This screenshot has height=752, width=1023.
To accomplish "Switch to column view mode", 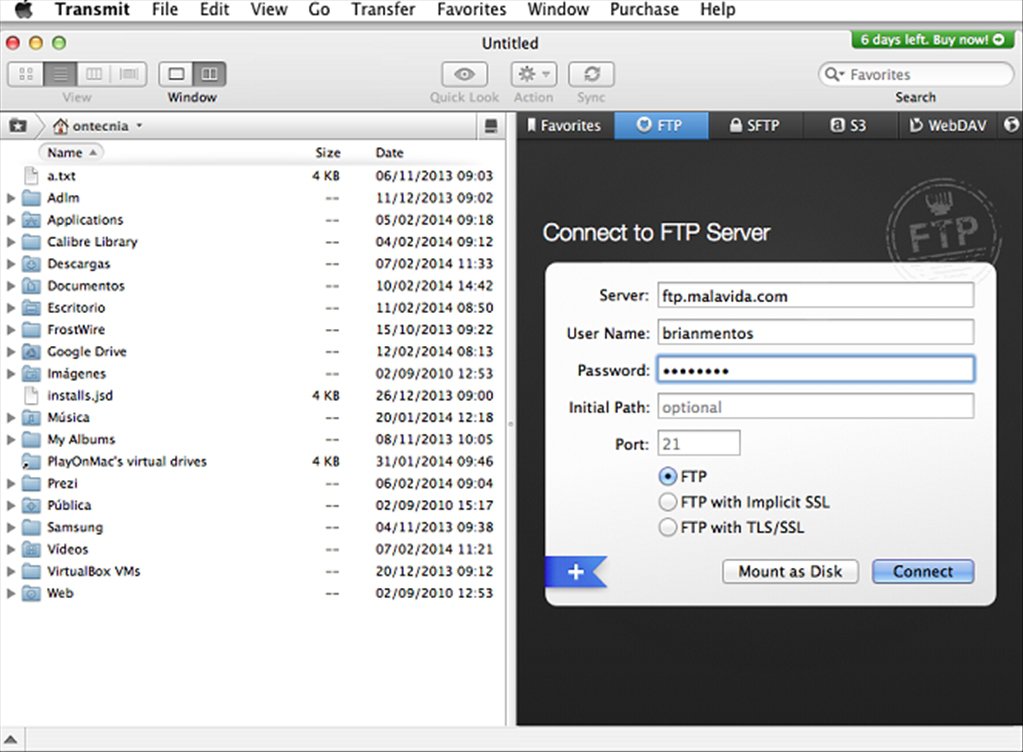I will (94, 74).
